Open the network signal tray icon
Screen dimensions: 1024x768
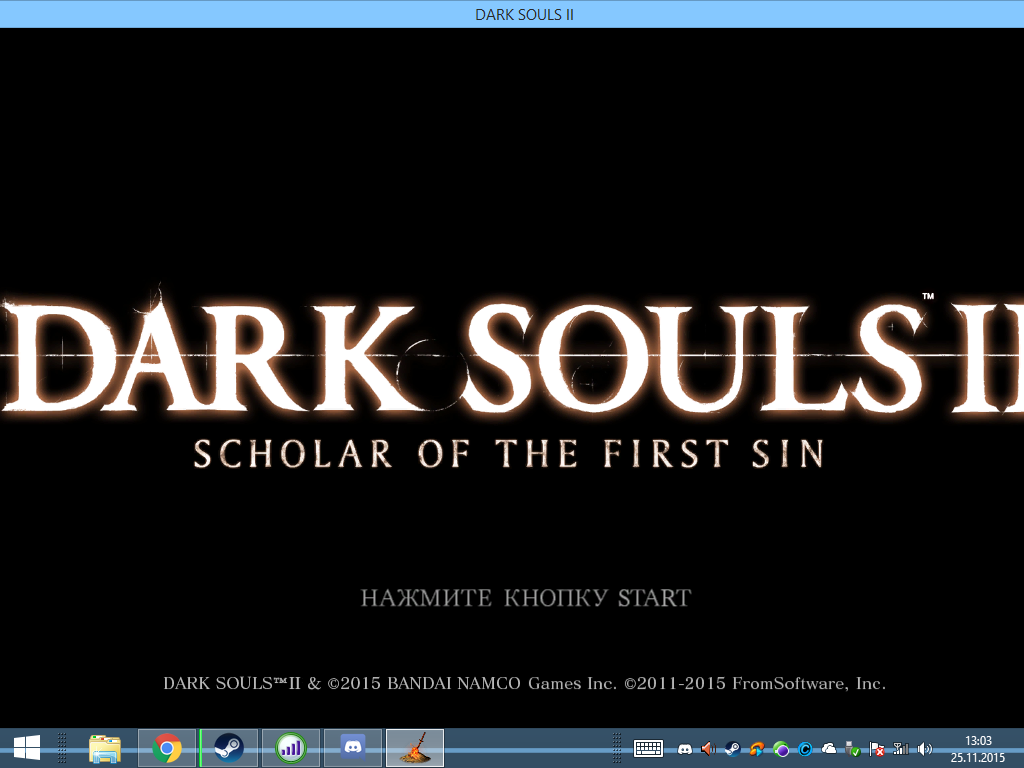[x=901, y=748]
